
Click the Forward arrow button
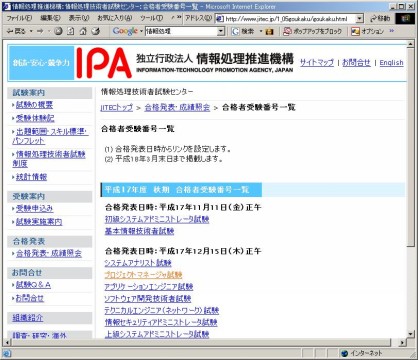(40, 31)
